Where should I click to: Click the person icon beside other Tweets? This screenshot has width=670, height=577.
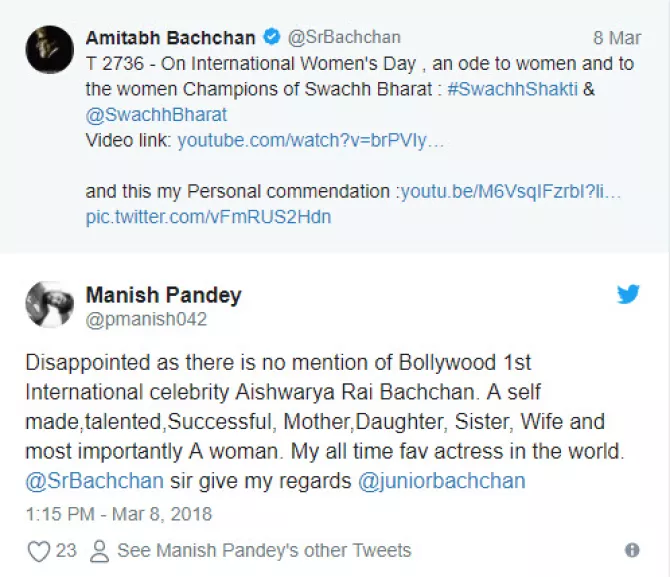point(99,551)
